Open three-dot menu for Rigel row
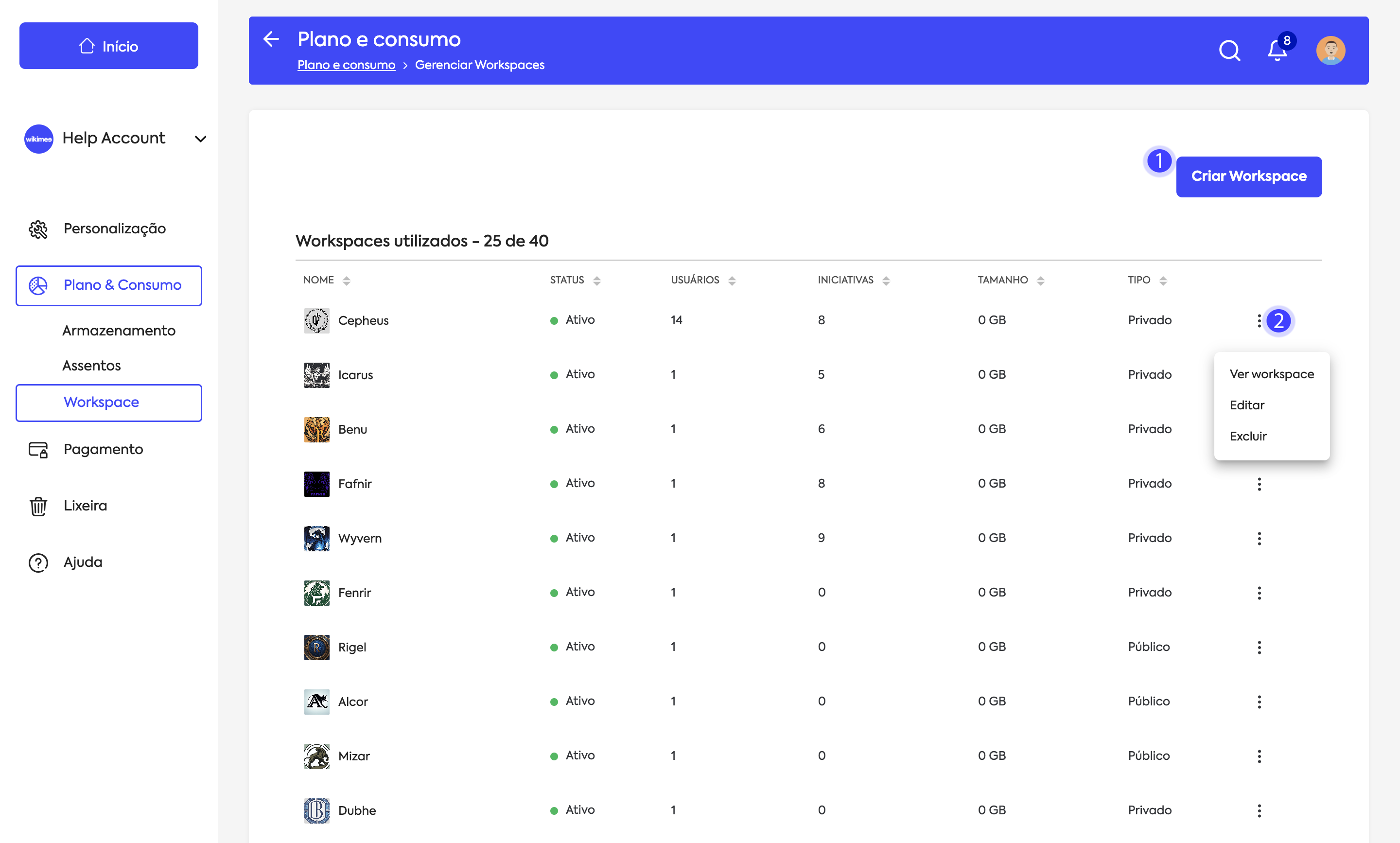The height and width of the screenshot is (843, 1400). [1259, 647]
